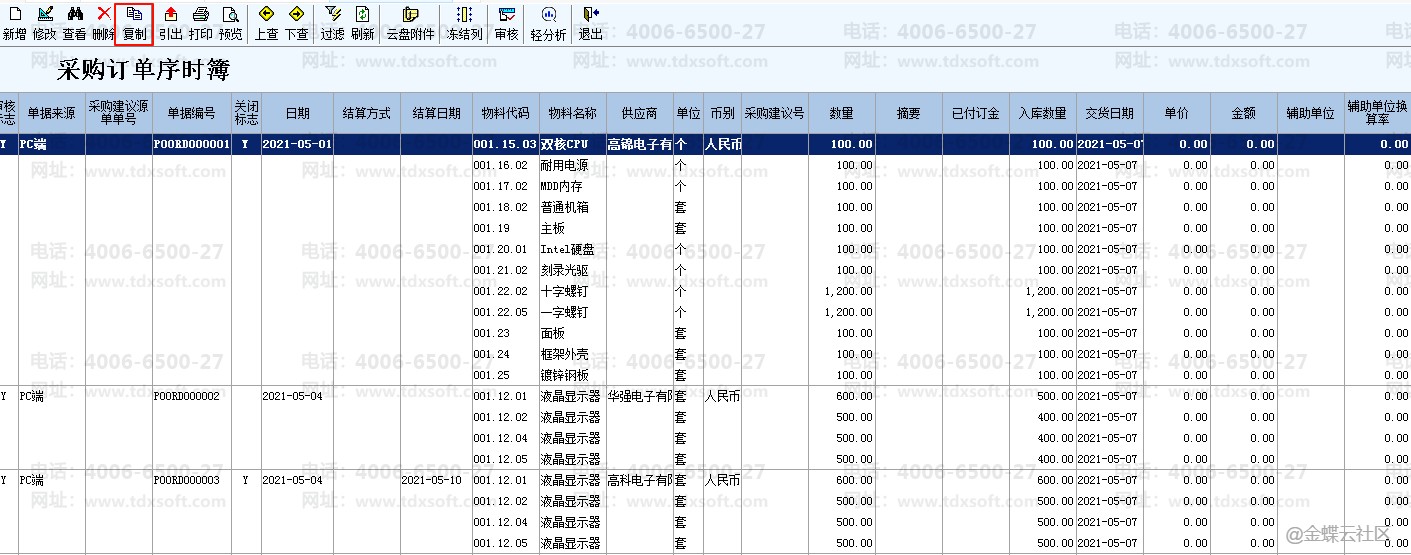The width and height of the screenshot is (1411, 555).
Task: Click the 关闭标志 column header
Action: pos(246,112)
